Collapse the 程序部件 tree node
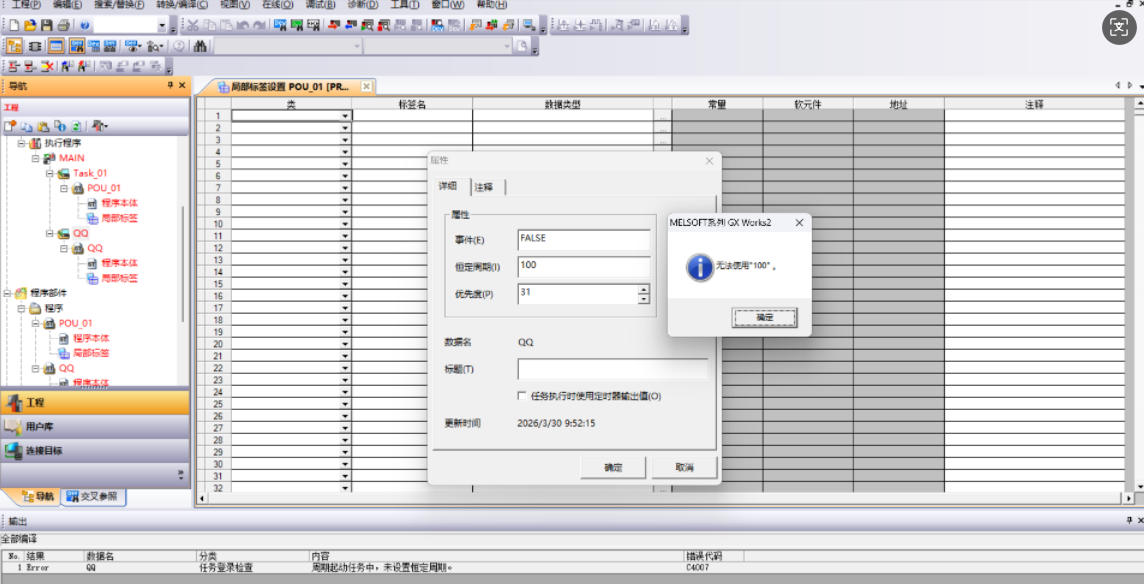The height and width of the screenshot is (584, 1144). pos(7,293)
